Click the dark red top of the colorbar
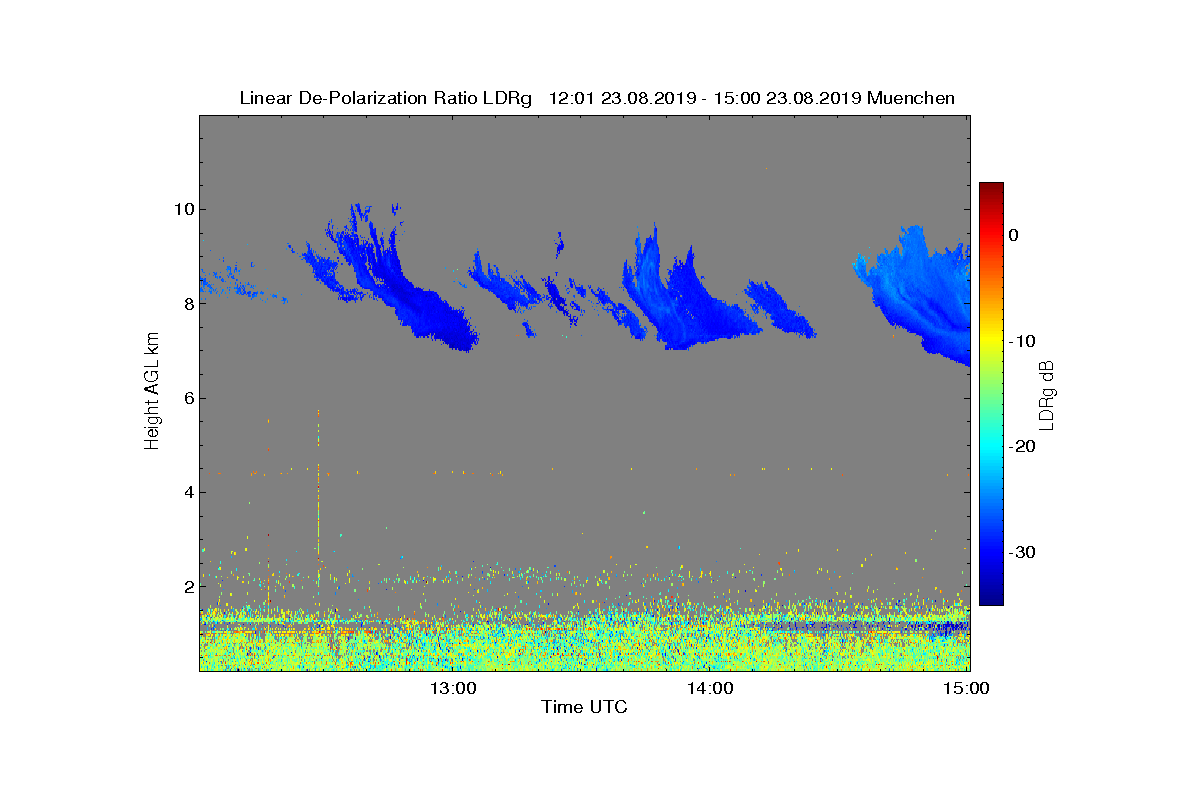The width and height of the screenshot is (1200, 800). 991,190
